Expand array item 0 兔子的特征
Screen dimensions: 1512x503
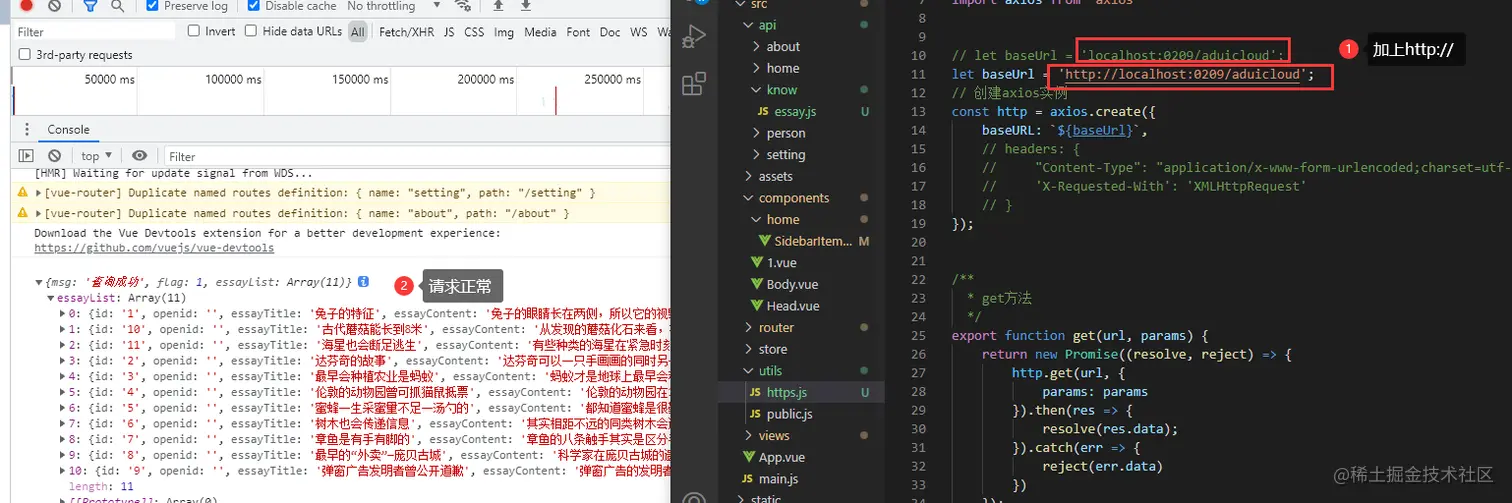(x=64, y=313)
